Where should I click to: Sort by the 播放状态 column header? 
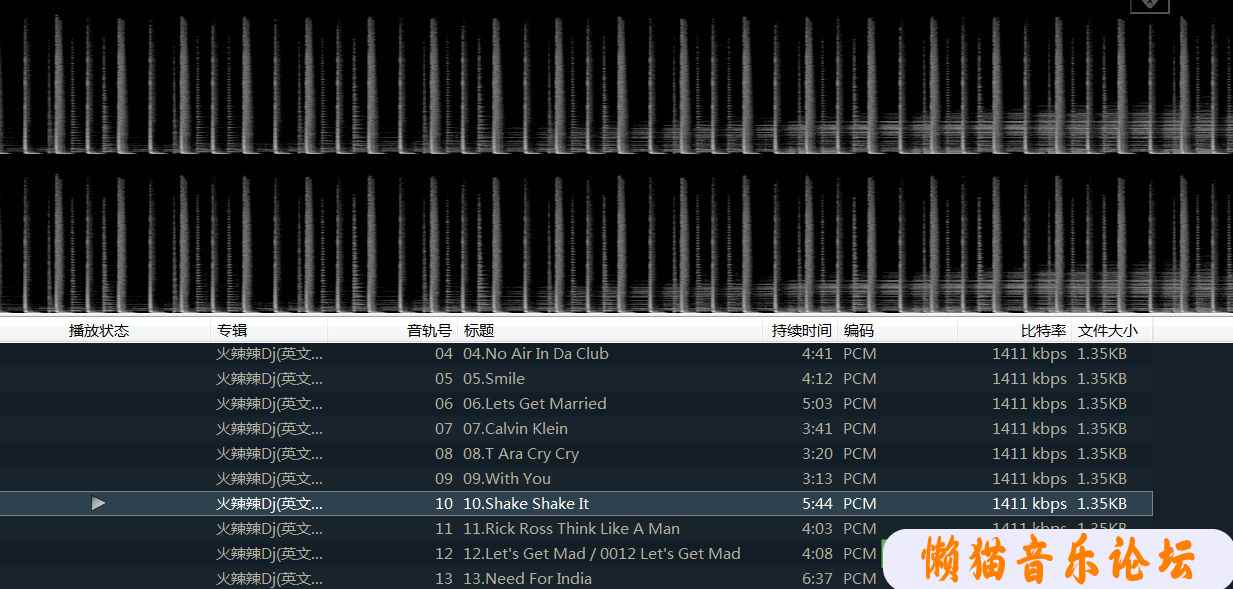click(x=99, y=330)
